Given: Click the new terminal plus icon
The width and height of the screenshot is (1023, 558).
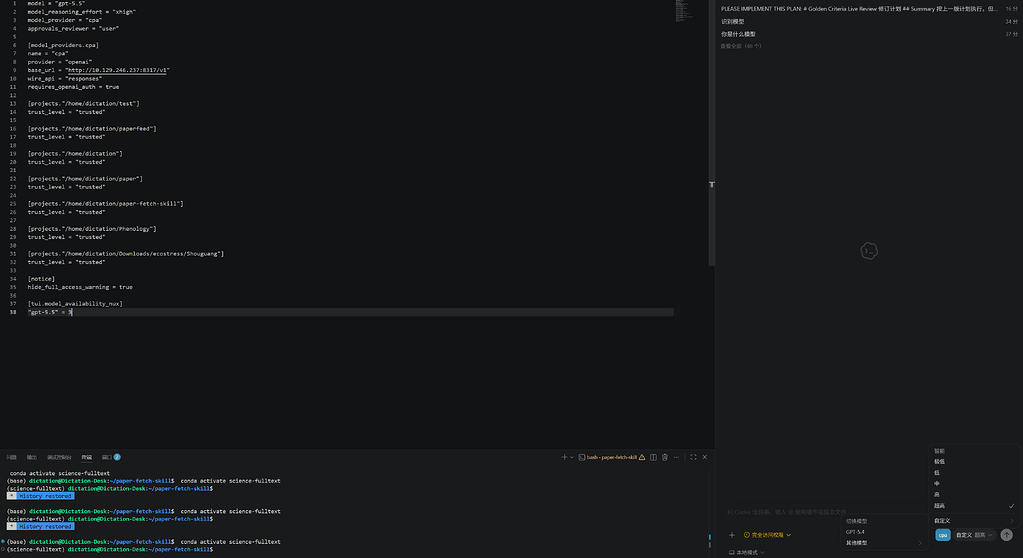Looking at the screenshot, I should (564, 457).
